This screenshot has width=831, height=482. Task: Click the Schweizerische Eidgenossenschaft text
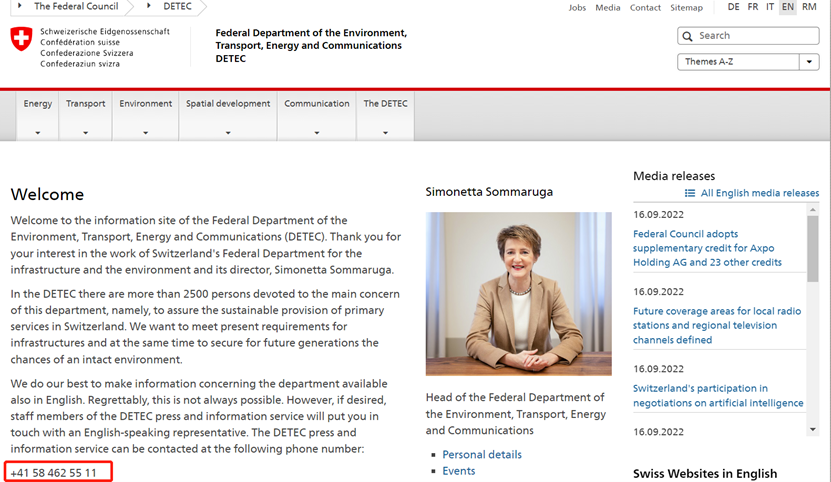click(105, 32)
